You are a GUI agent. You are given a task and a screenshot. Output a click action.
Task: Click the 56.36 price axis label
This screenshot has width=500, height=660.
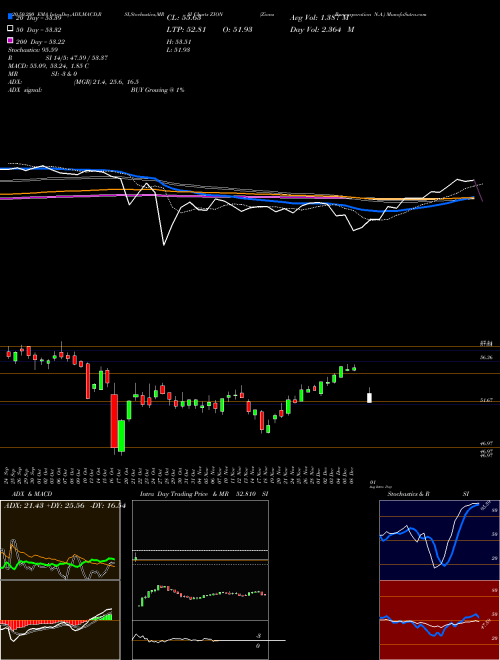click(x=486, y=357)
